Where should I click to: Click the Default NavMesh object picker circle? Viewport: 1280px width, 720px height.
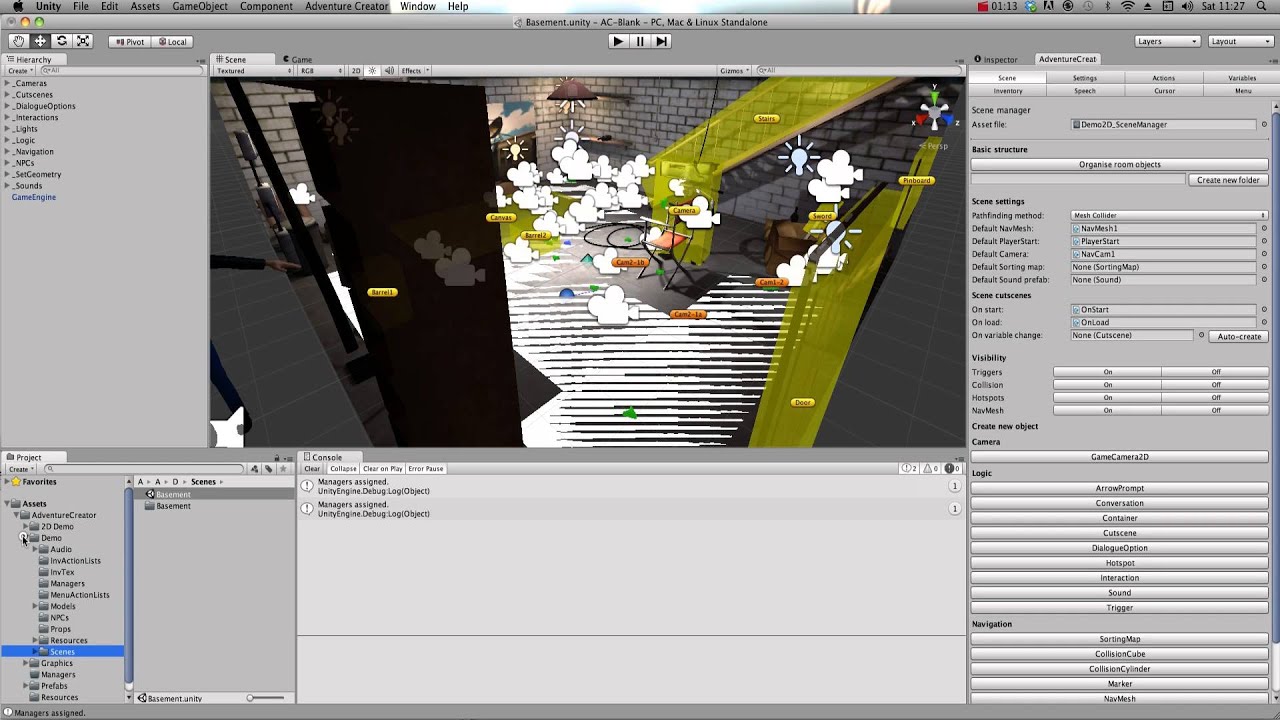click(x=1264, y=228)
